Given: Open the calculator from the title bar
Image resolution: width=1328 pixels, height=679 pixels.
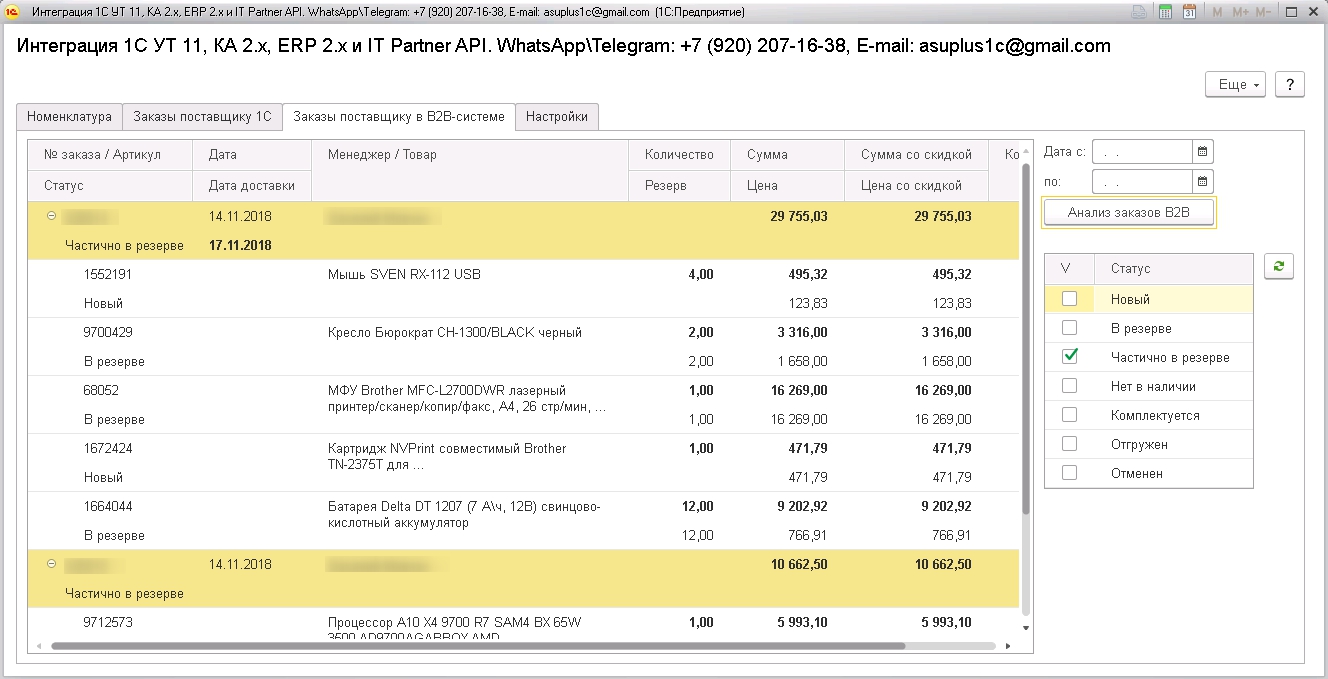Looking at the screenshot, I should tap(1165, 11).
